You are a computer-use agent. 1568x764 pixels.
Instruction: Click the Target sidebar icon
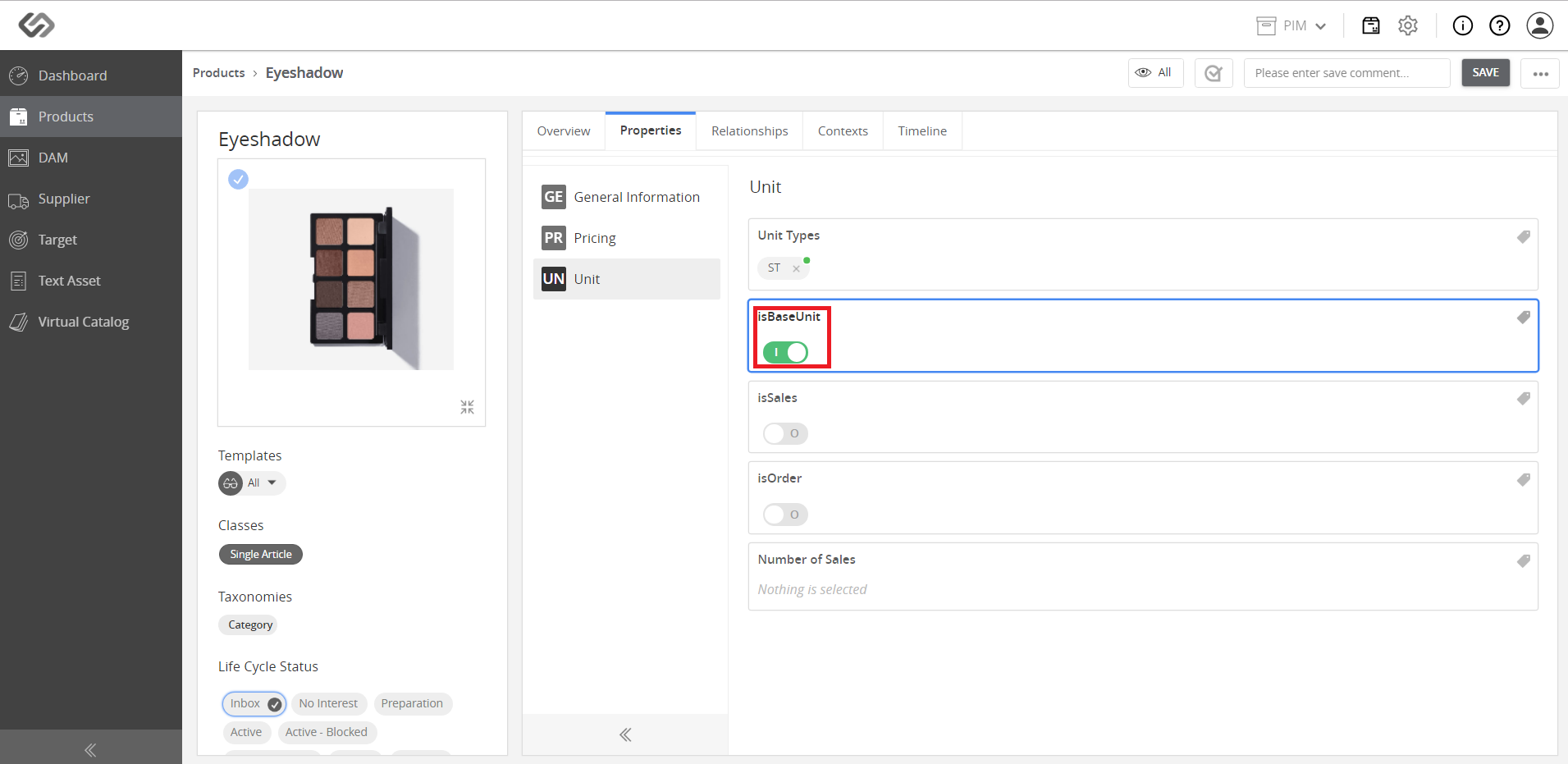click(19, 240)
